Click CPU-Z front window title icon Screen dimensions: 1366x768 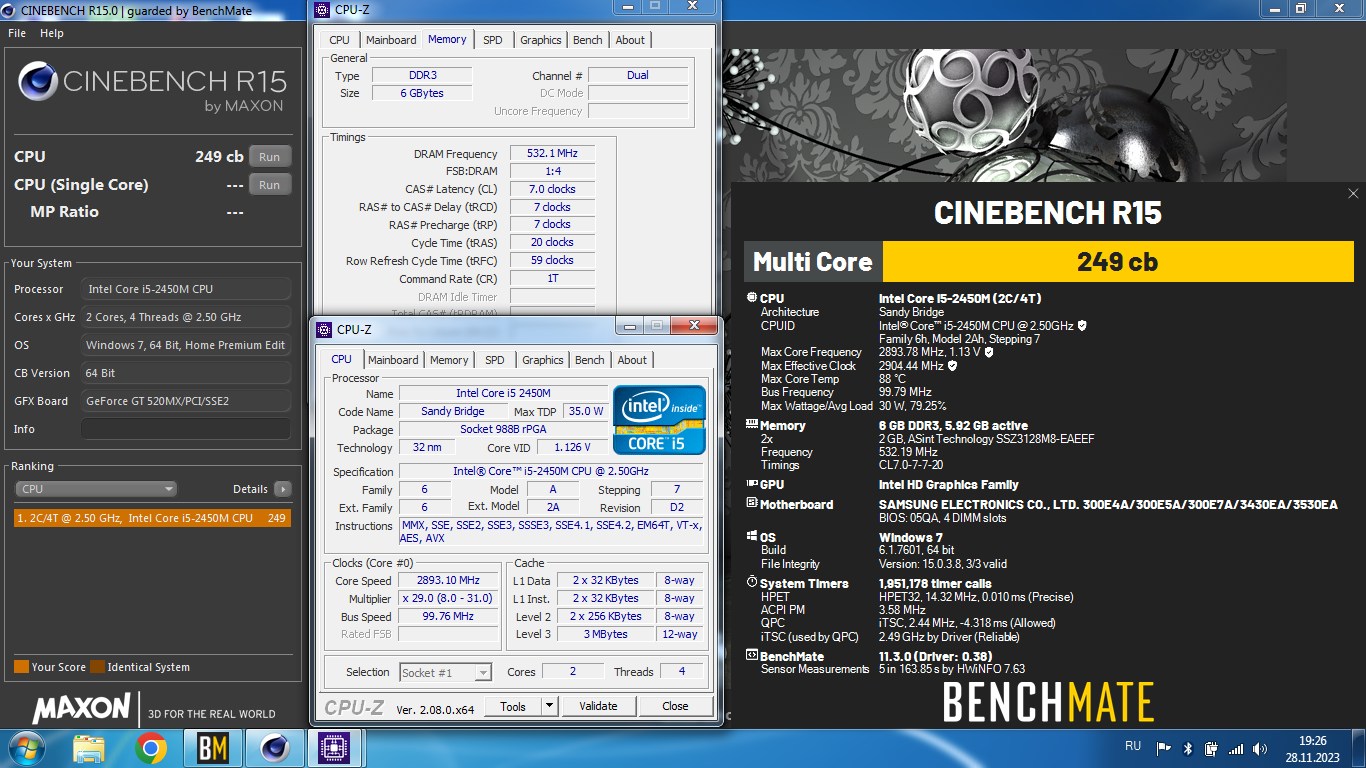324,329
